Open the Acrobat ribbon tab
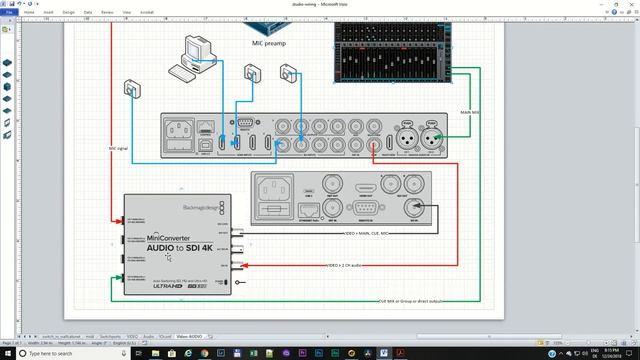The height and width of the screenshot is (360, 640). (147, 12)
